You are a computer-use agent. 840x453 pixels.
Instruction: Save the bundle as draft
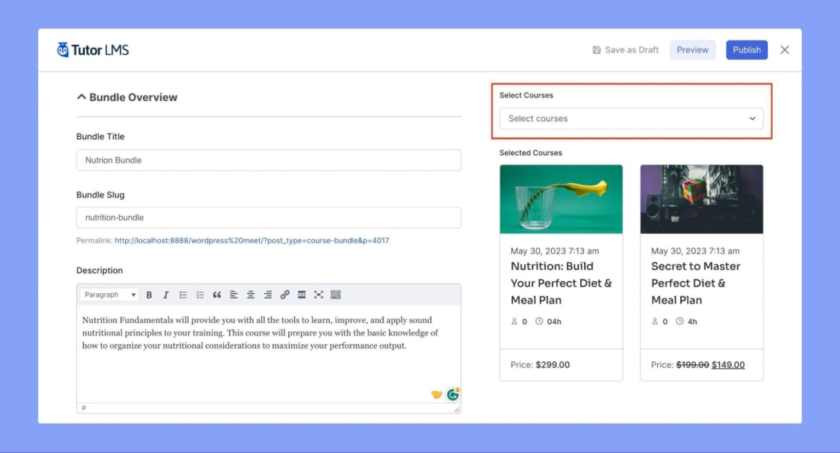click(625, 50)
